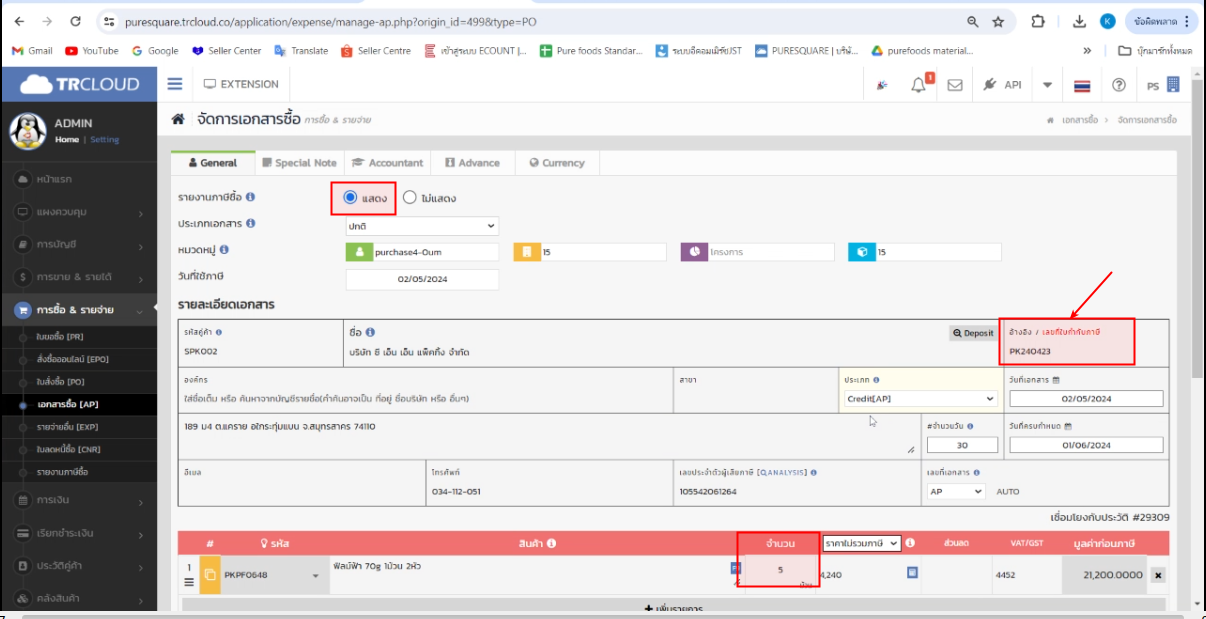
Task: Open YouTube bookmark in bookmarks bar
Action: [91, 50]
